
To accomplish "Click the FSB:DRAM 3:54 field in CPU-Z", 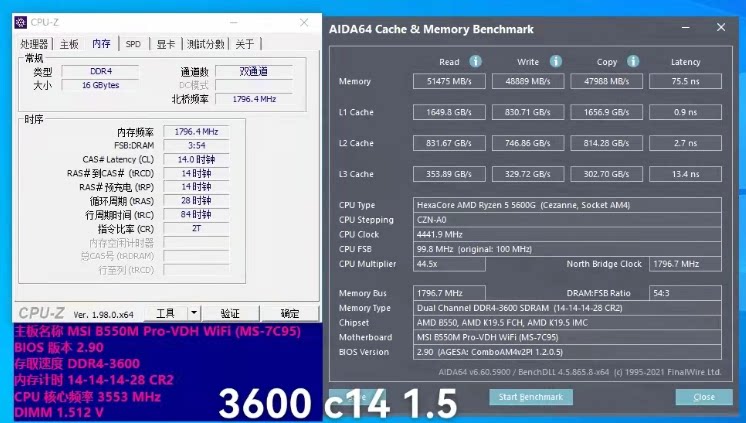I will tap(196, 146).
